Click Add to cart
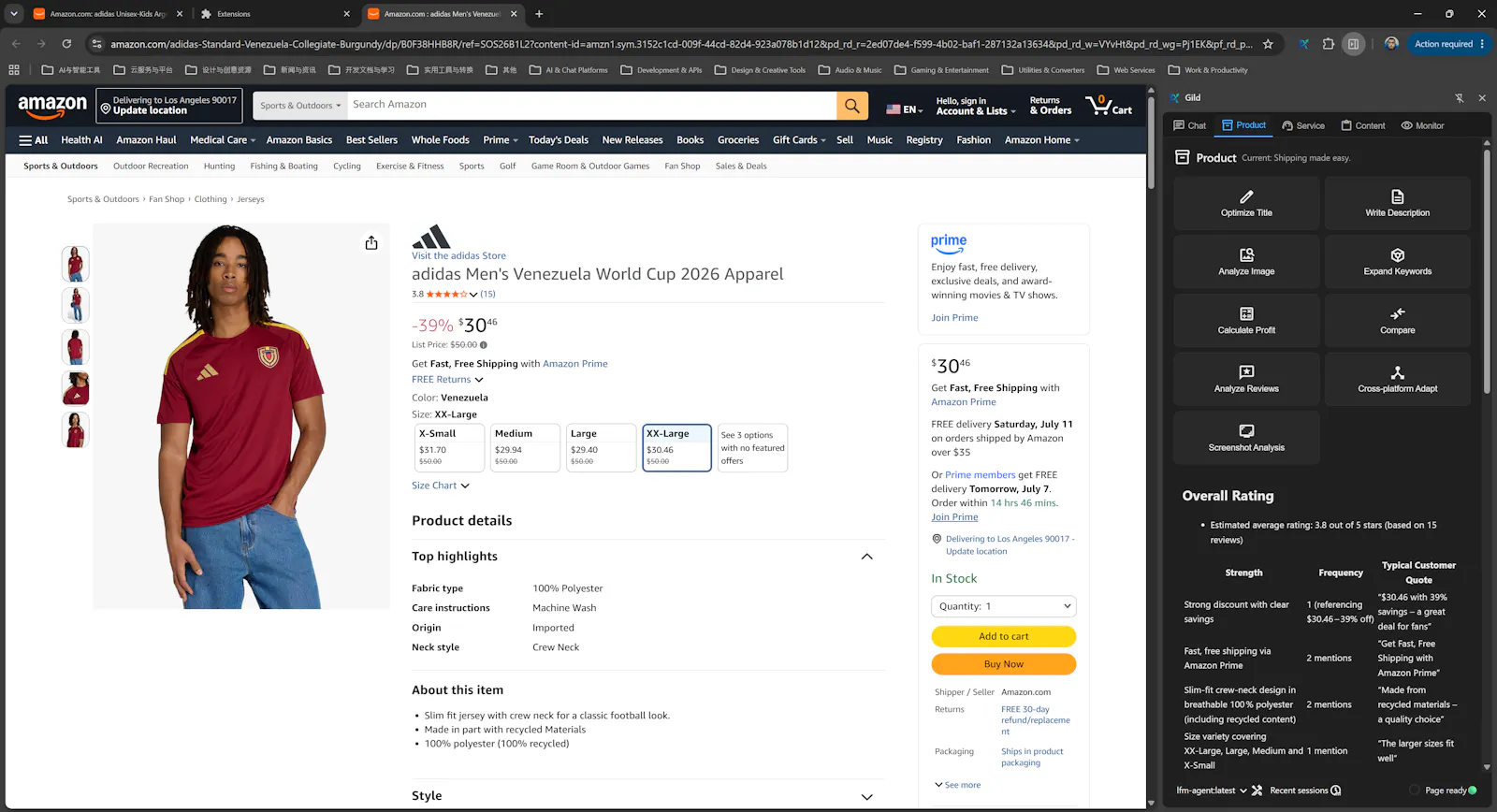Viewport: 1497px width, 812px height. coord(1004,636)
